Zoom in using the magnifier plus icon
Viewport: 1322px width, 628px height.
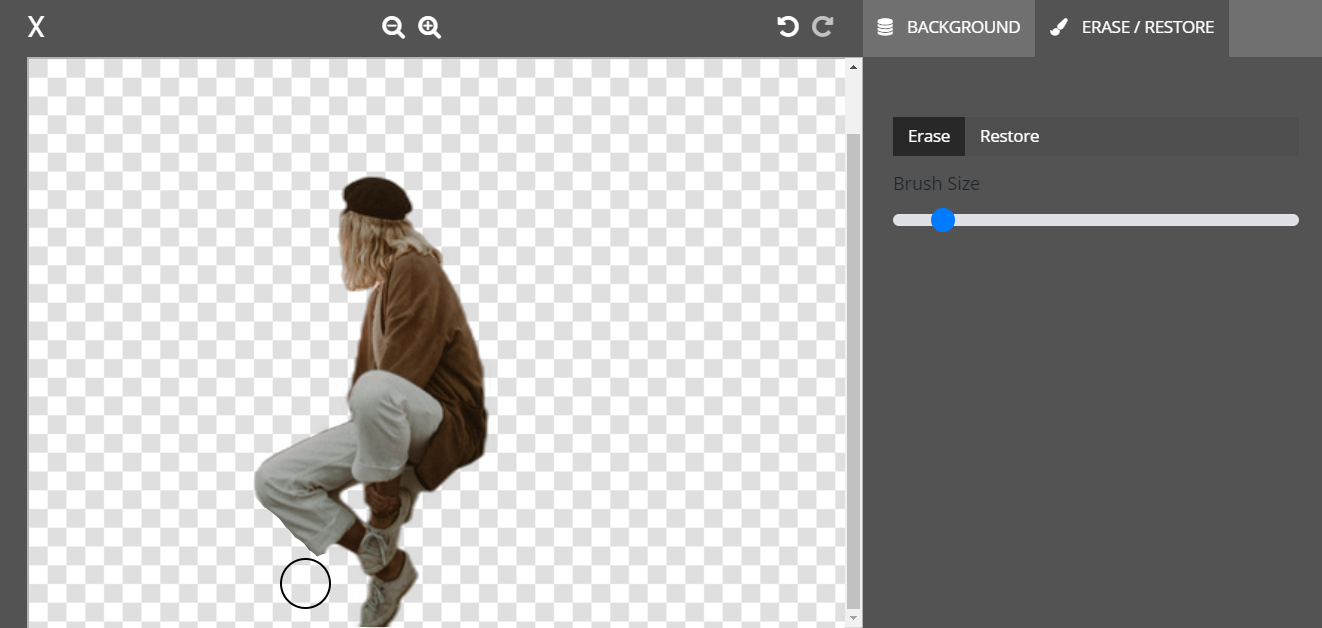point(429,27)
